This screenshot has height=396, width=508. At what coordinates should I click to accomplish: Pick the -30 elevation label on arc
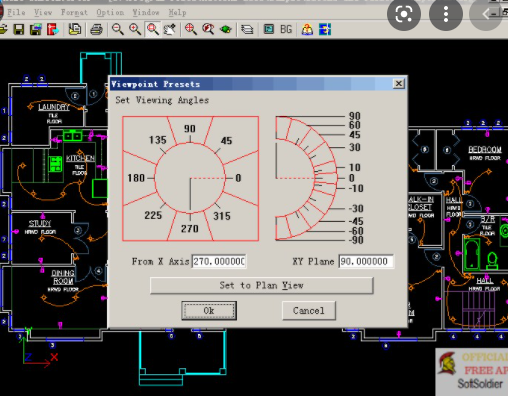coord(356,209)
